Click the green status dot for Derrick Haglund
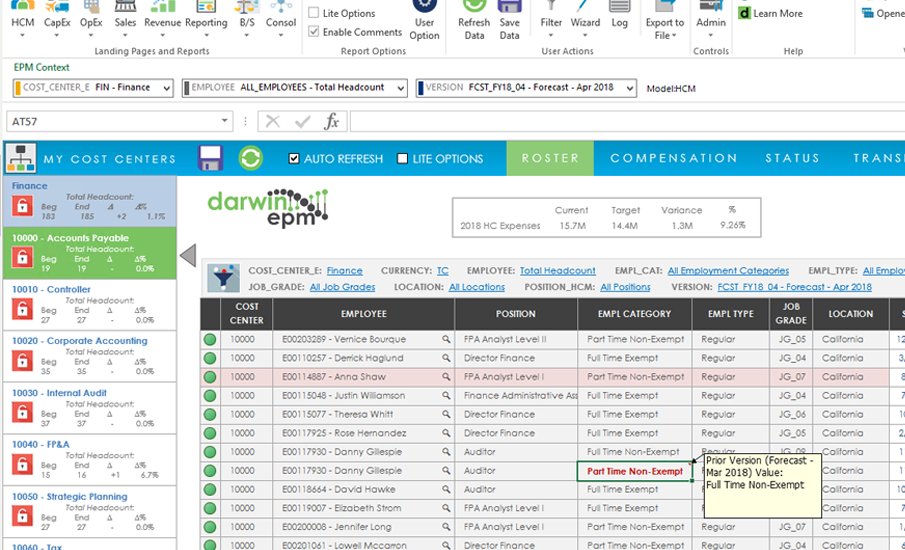The image size is (905, 550). pyautogui.click(x=210, y=358)
